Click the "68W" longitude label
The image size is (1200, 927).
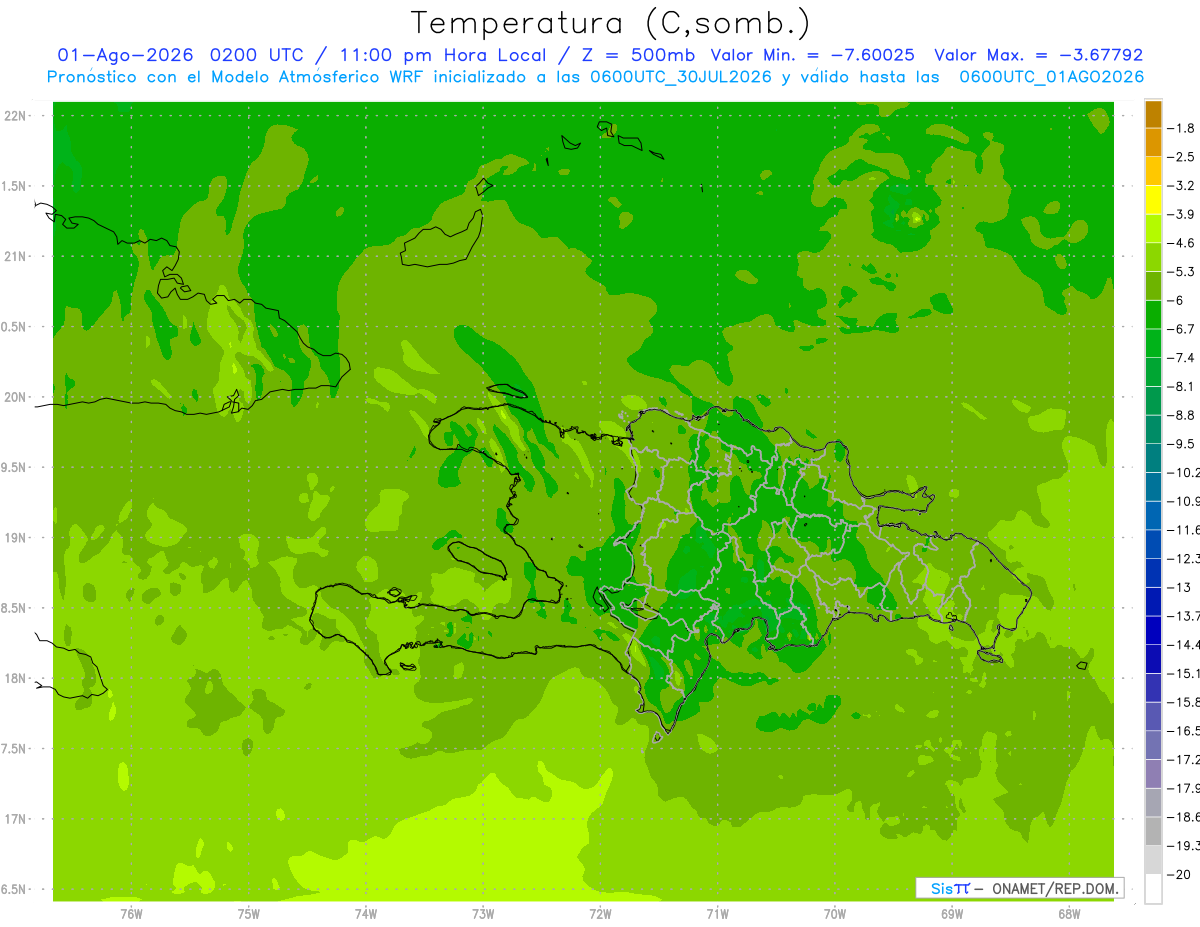[x=1069, y=914]
